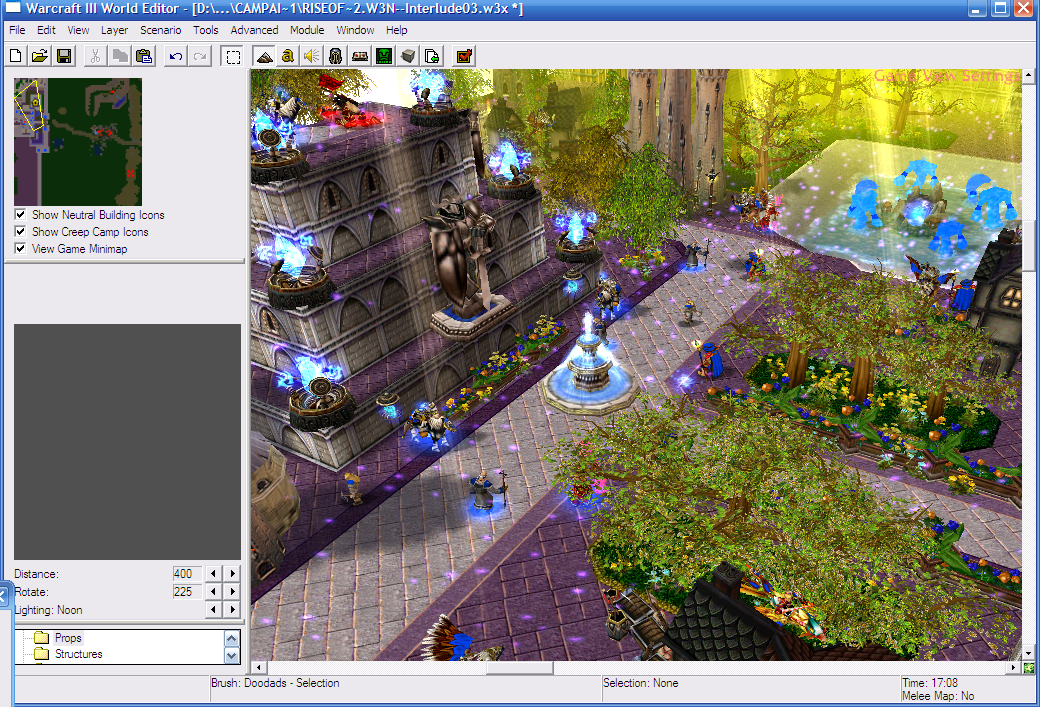Click the 'Selection: None' status text
This screenshot has height=707, width=1040.
[641, 683]
